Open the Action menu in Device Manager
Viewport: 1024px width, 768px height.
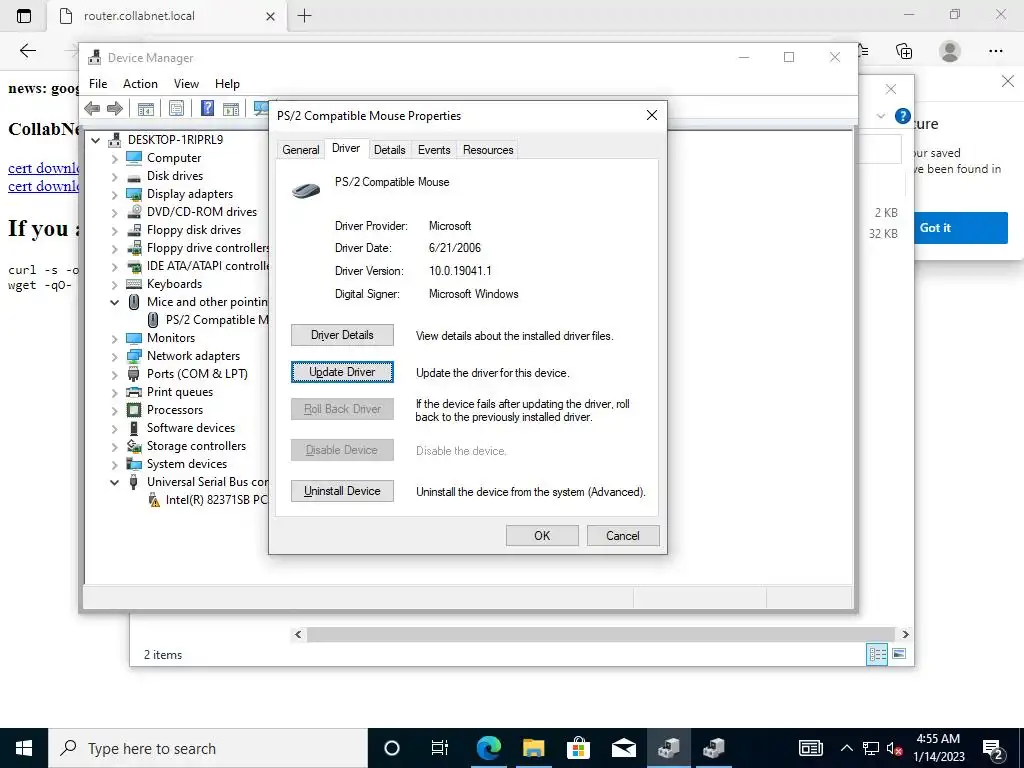[x=140, y=84]
